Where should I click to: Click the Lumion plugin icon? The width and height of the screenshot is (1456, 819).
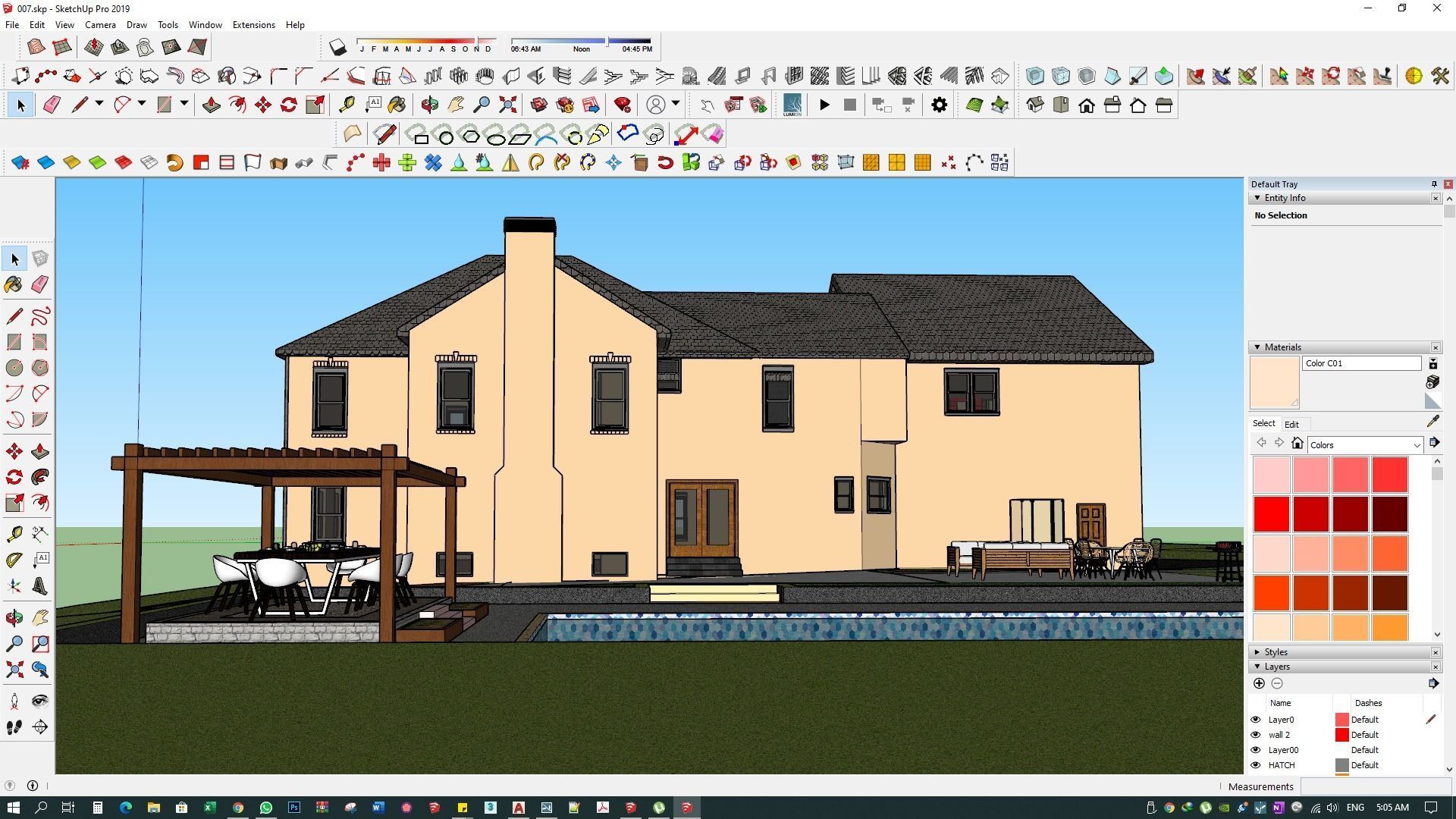[792, 105]
